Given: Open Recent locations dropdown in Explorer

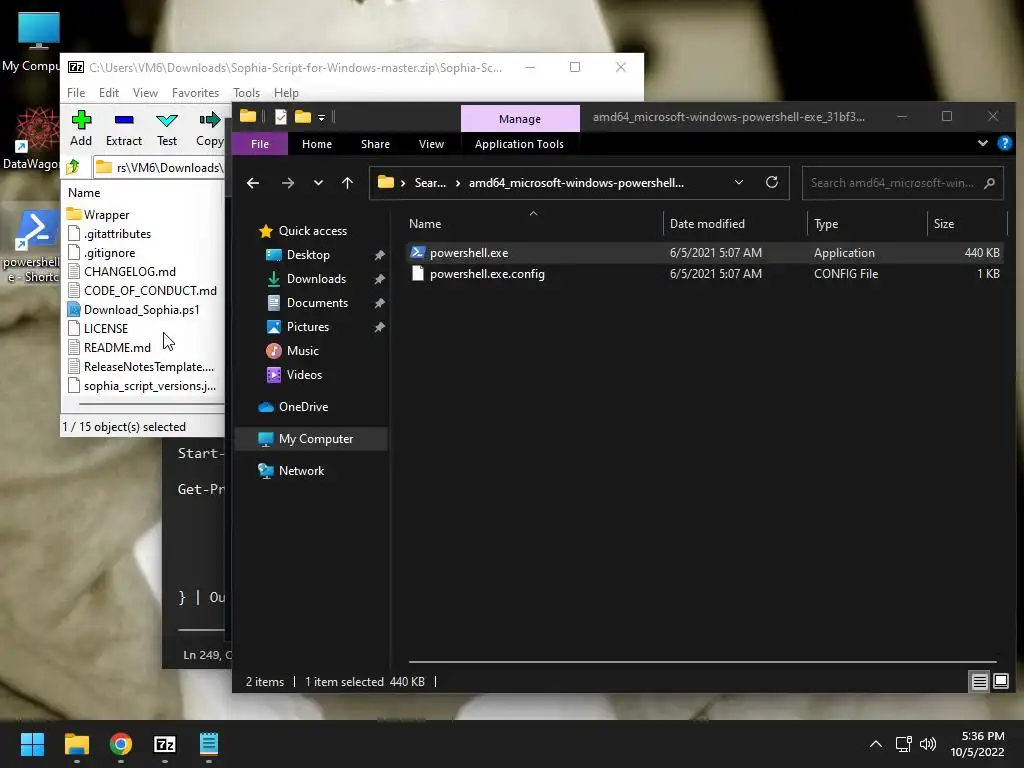Looking at the screenshot, I should [318, 183].
